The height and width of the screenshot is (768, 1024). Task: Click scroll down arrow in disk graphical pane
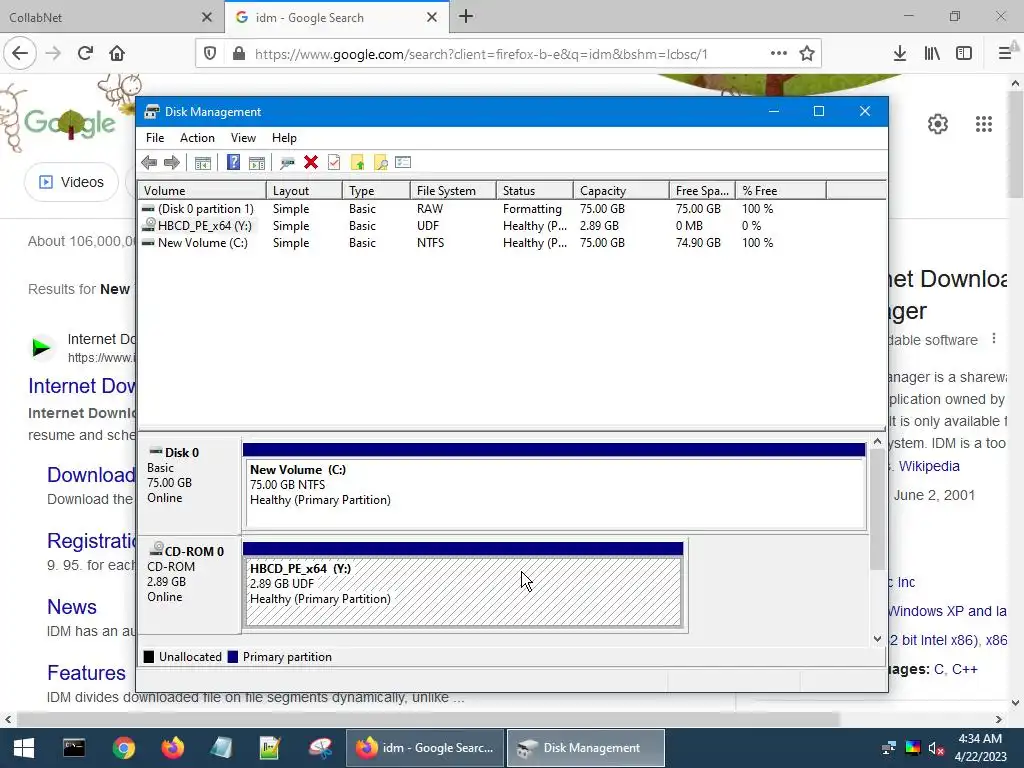point(878,639)
